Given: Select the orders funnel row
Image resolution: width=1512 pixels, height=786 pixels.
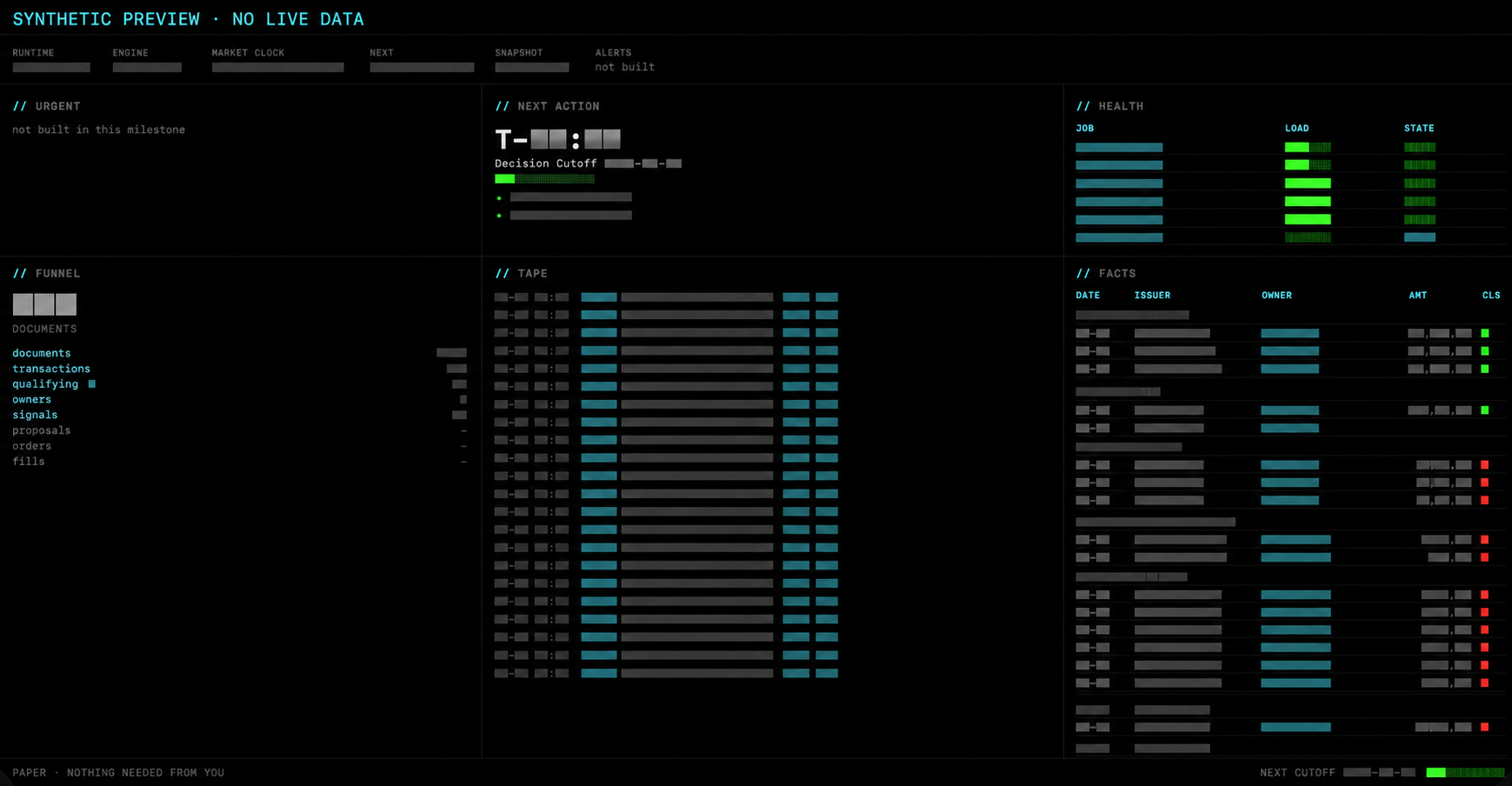Looking at the screenshot, I should tap(239, 446).
